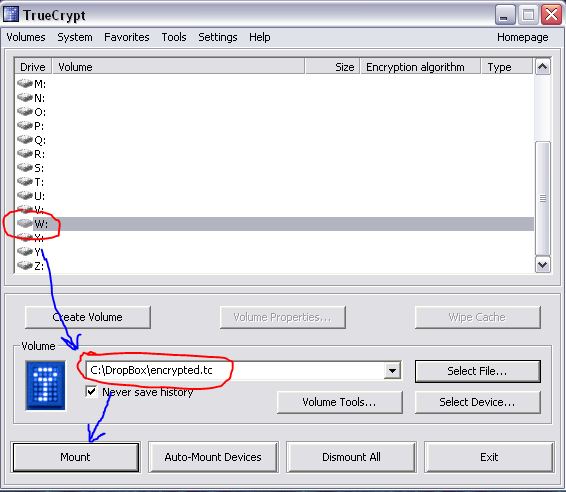The image size is (566, 492).
Task: Click the Size column header
Action: tap(332, 67)
